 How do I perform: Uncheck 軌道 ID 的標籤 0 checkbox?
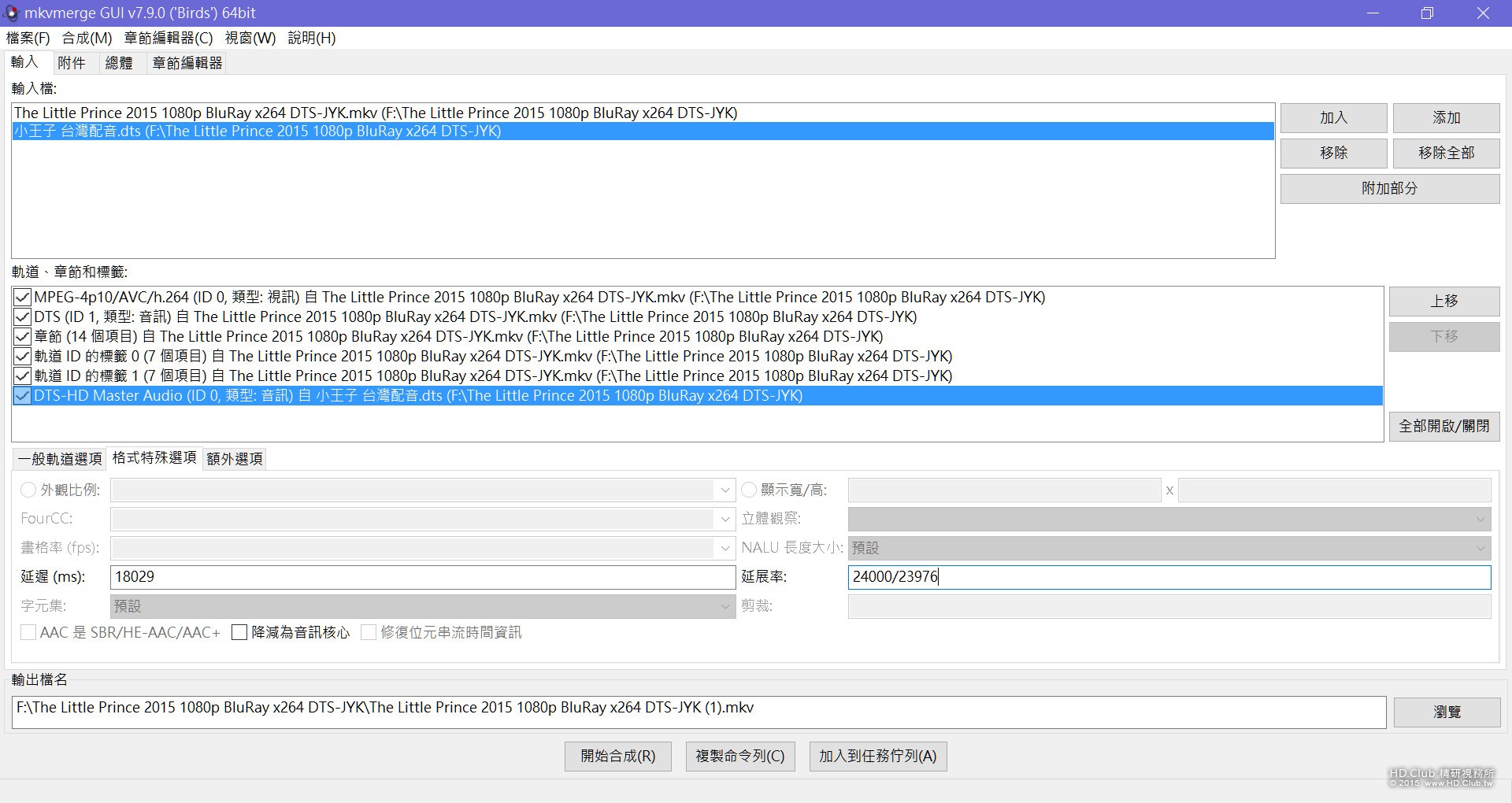(x=22, y=357)
